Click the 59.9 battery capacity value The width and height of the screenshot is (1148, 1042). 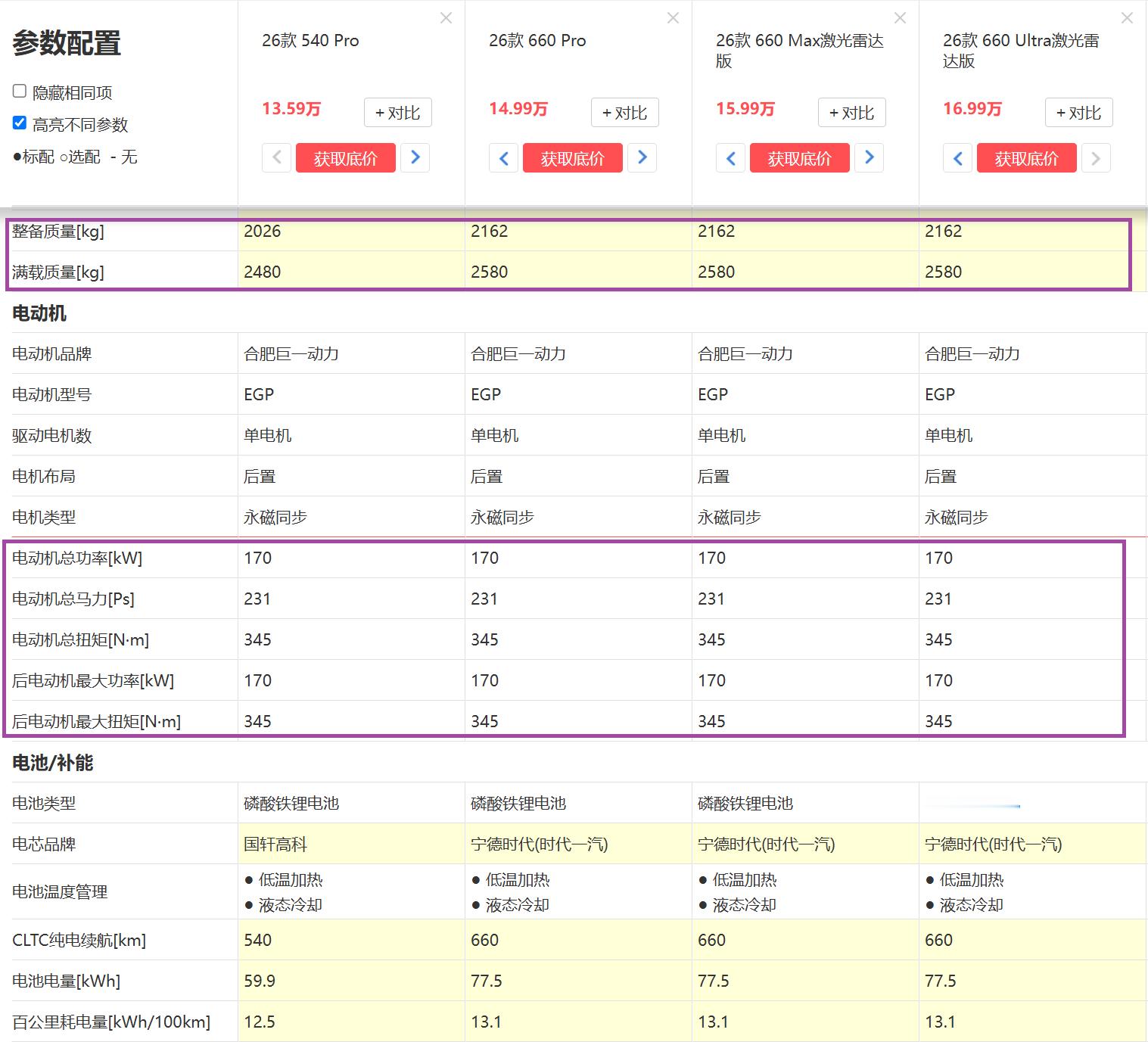(260, 981)
